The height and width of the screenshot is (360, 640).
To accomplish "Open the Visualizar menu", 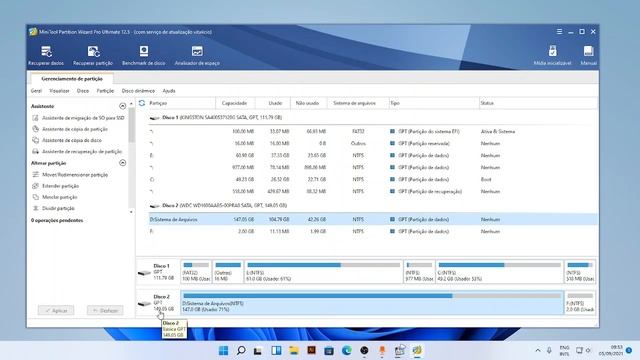I will [x=59, y=91].
